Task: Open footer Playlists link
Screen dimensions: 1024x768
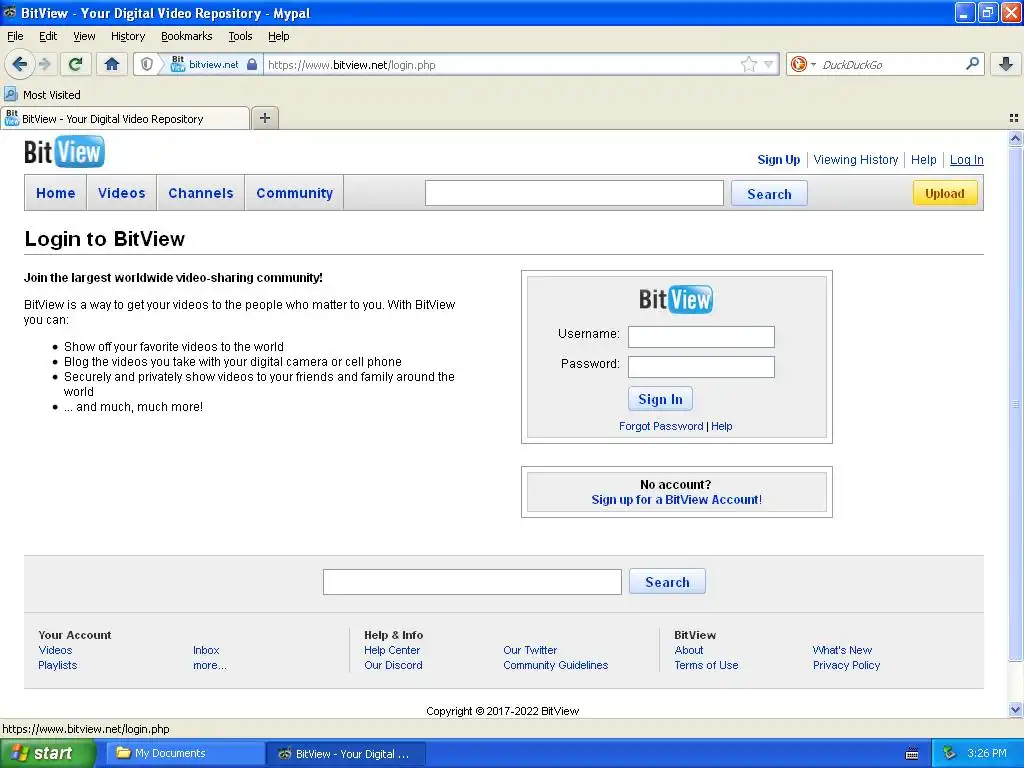Action: pyautogui.click(x=57, y=665)
